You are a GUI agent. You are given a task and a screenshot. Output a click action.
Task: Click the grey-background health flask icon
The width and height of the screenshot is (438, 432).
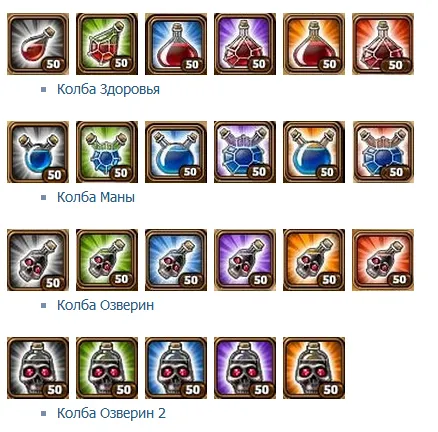pos(38,44)
